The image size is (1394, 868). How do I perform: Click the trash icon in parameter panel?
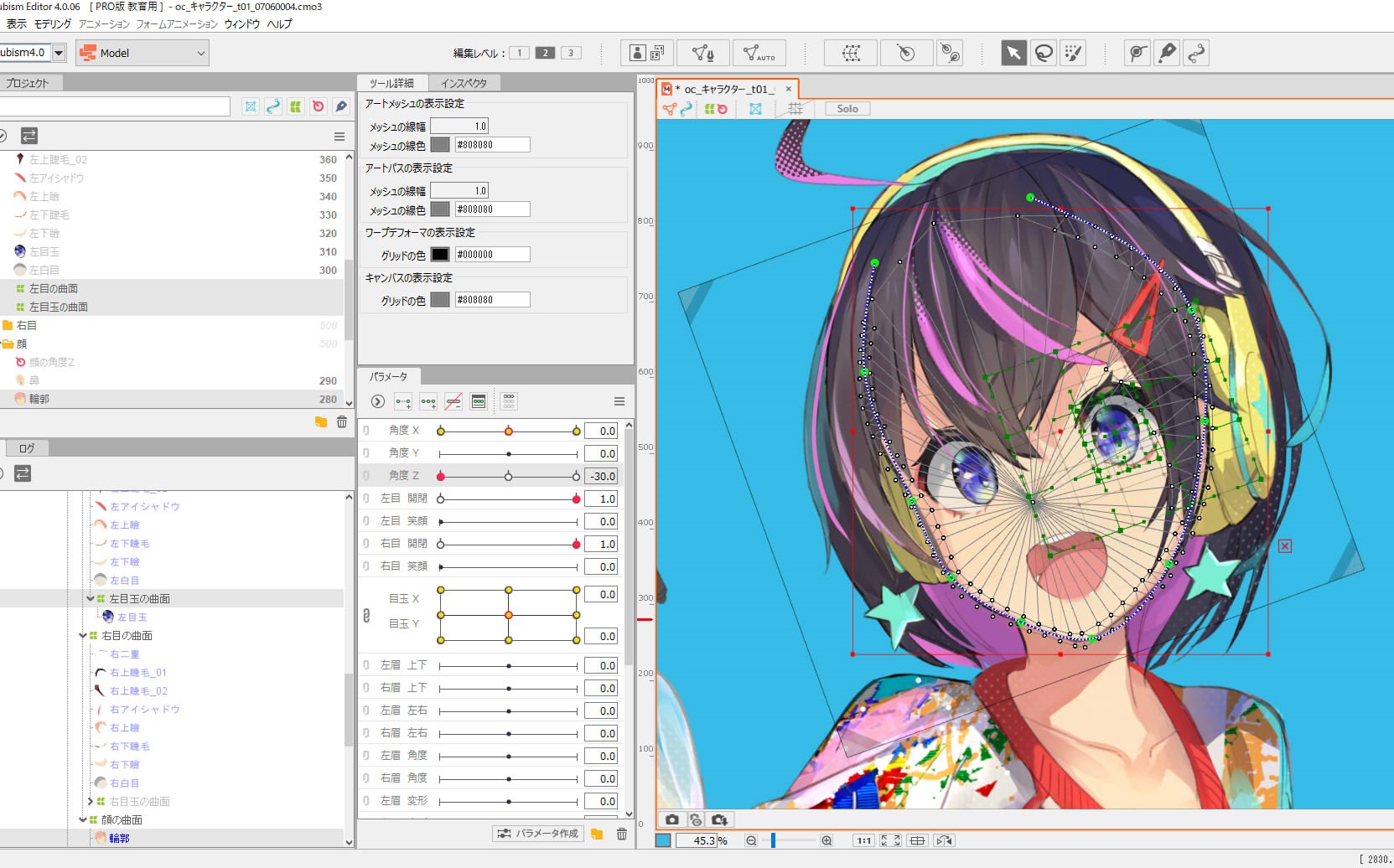(621, 834)
